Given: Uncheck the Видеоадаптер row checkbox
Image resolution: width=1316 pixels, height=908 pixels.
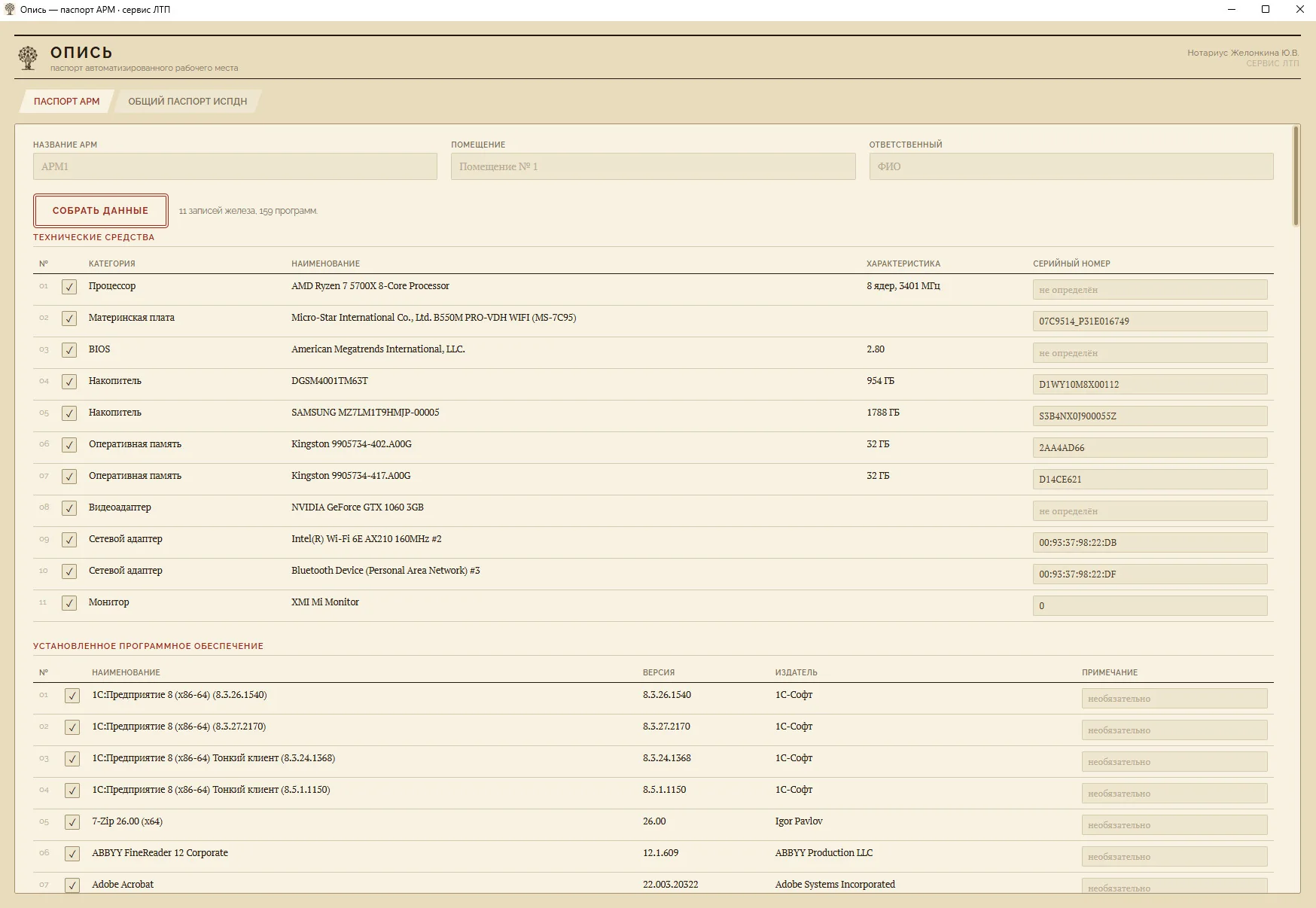Looking at the screenshot, I should coord(69,508).
